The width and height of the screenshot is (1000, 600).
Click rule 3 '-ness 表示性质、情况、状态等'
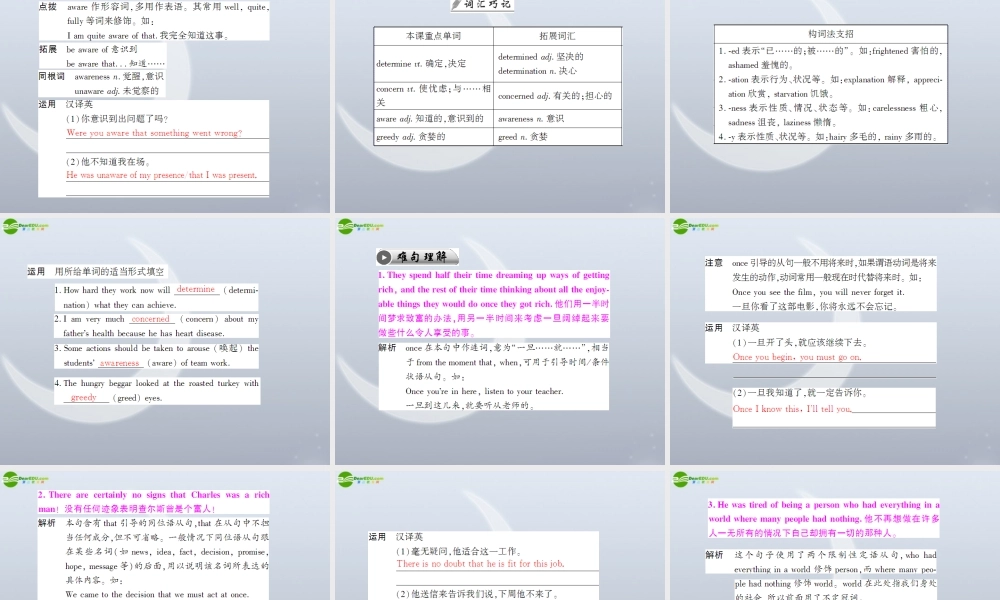830,115
